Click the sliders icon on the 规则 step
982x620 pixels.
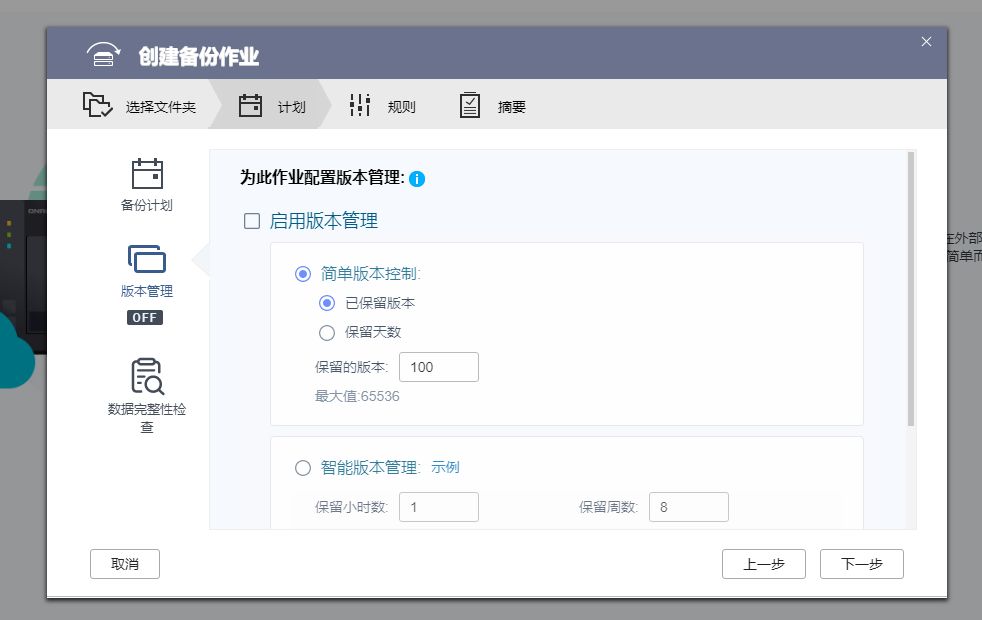point(358,104)
